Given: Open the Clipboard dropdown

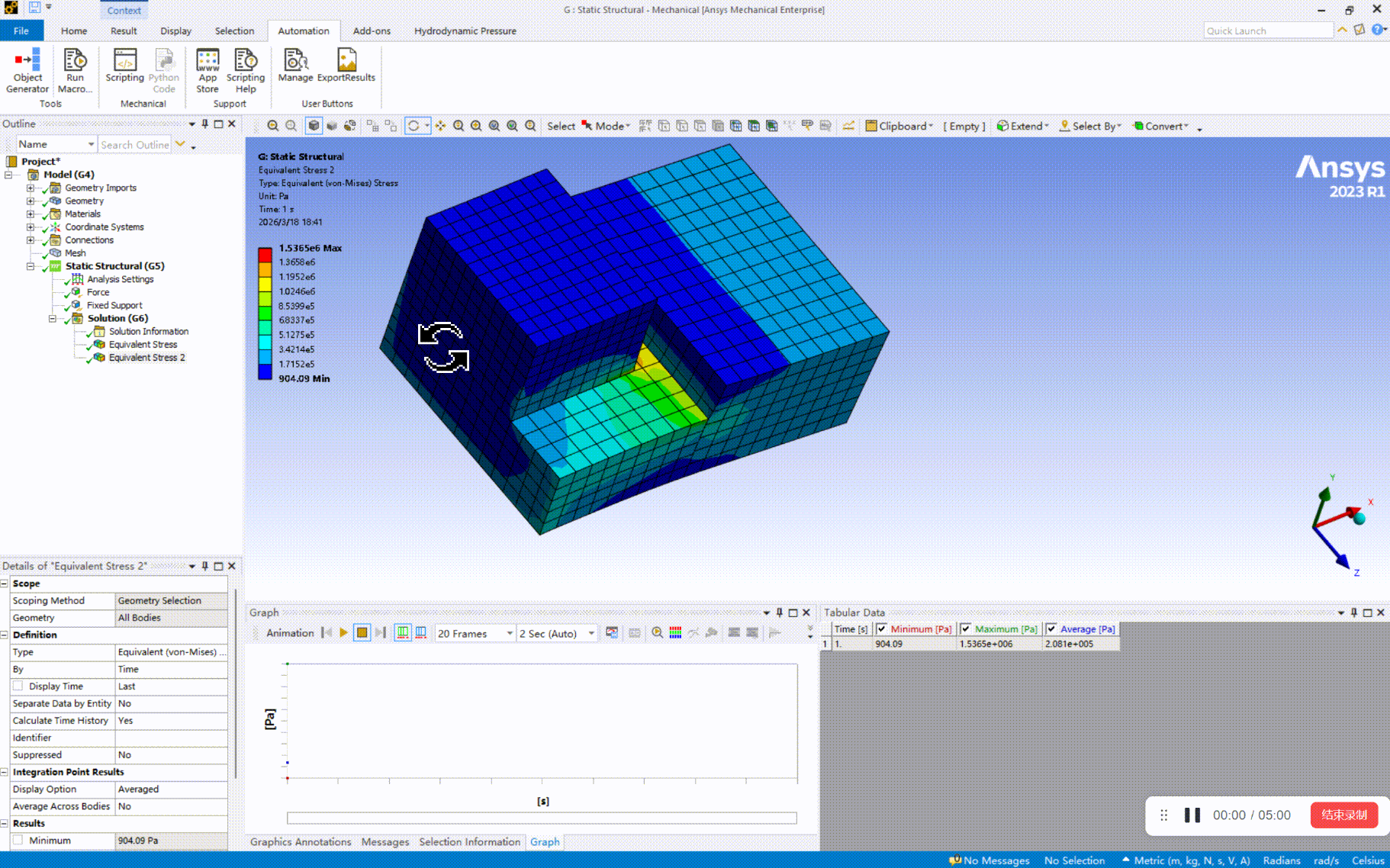Looking at the screenshot, I should (x=899, y=126).
